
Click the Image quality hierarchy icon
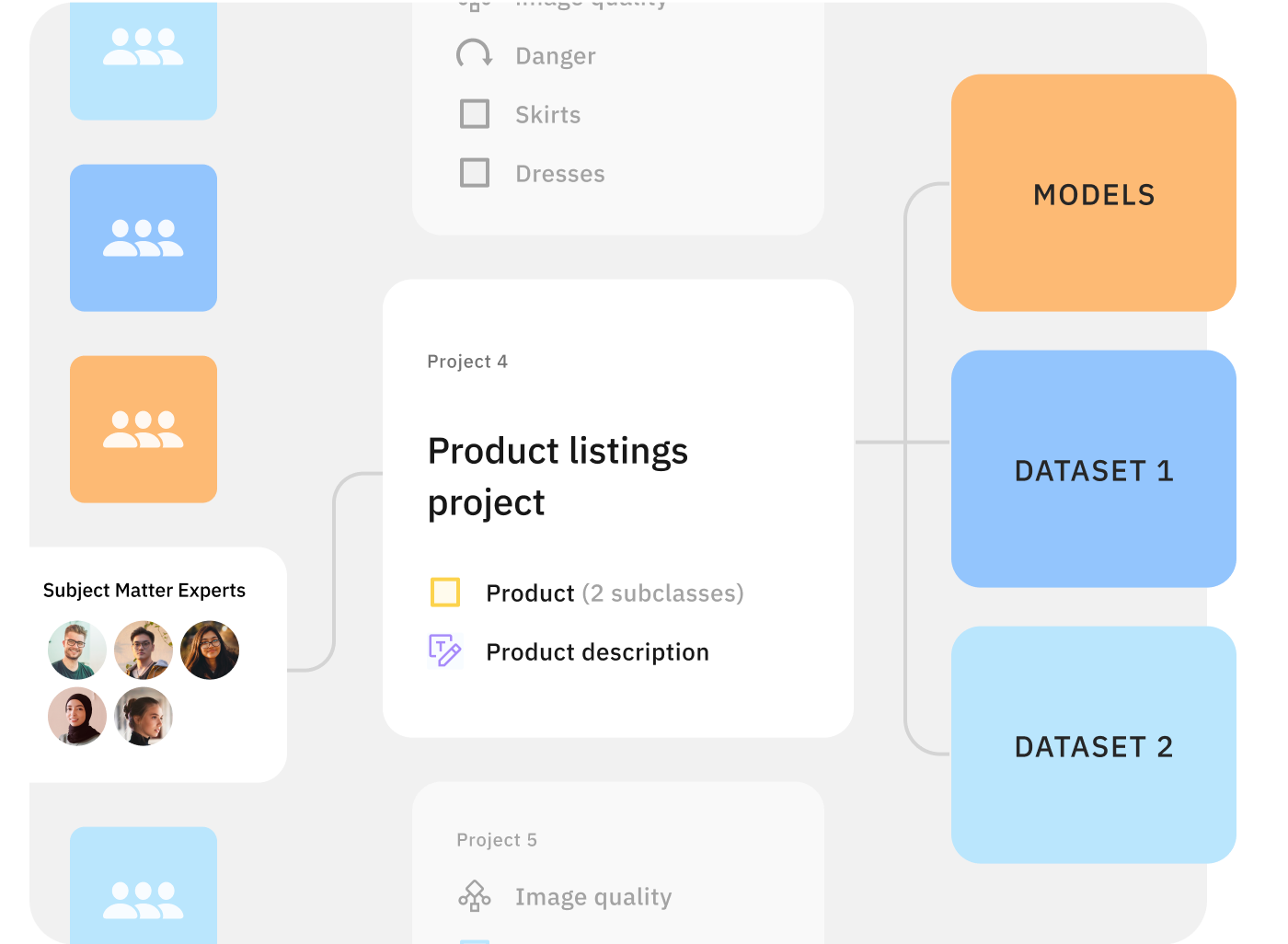pyautogui.click(x=474, y=895)
